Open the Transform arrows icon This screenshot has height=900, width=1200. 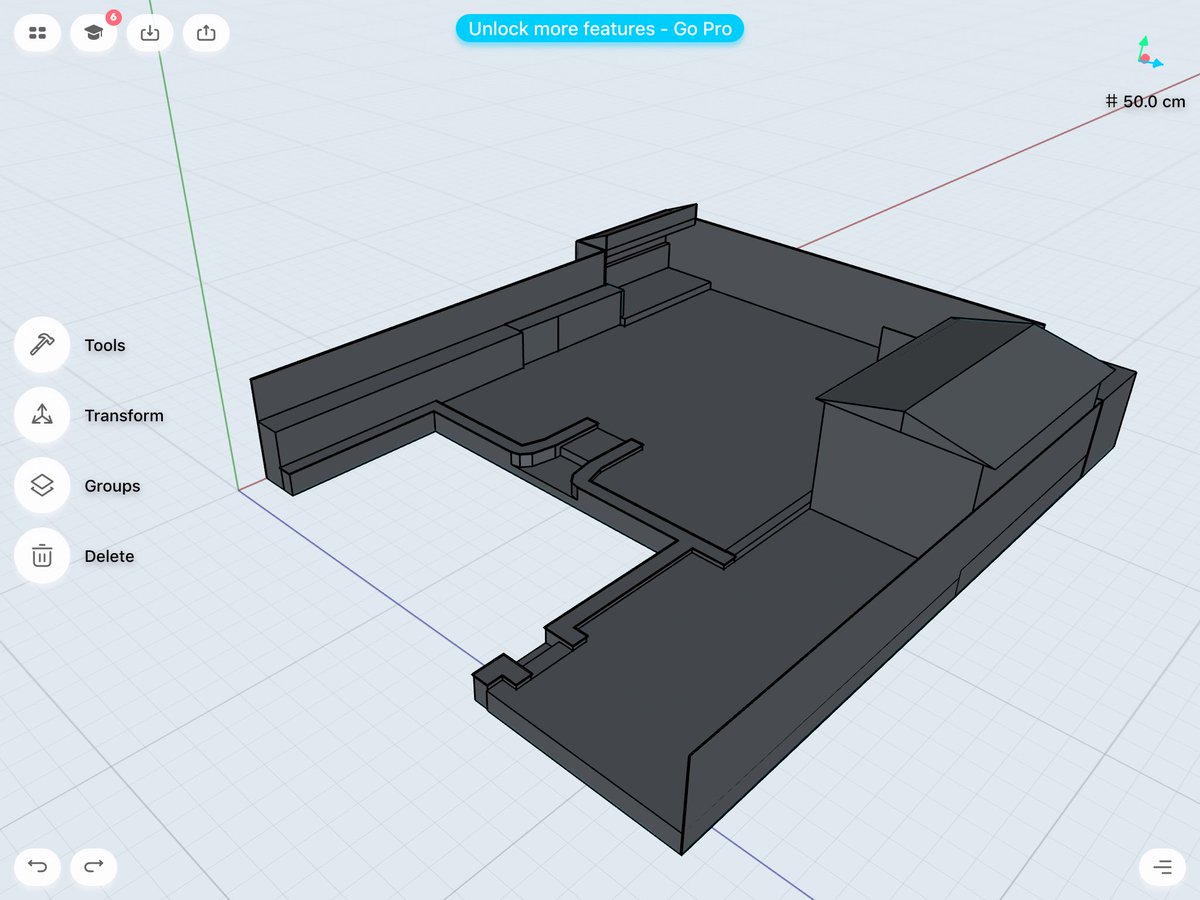click(42, 415)
